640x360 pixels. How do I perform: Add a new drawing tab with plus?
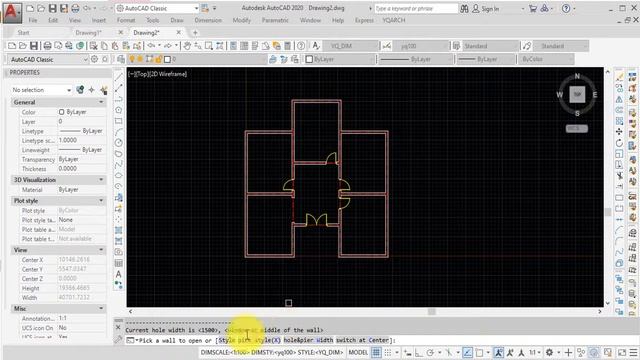(195, 32)
